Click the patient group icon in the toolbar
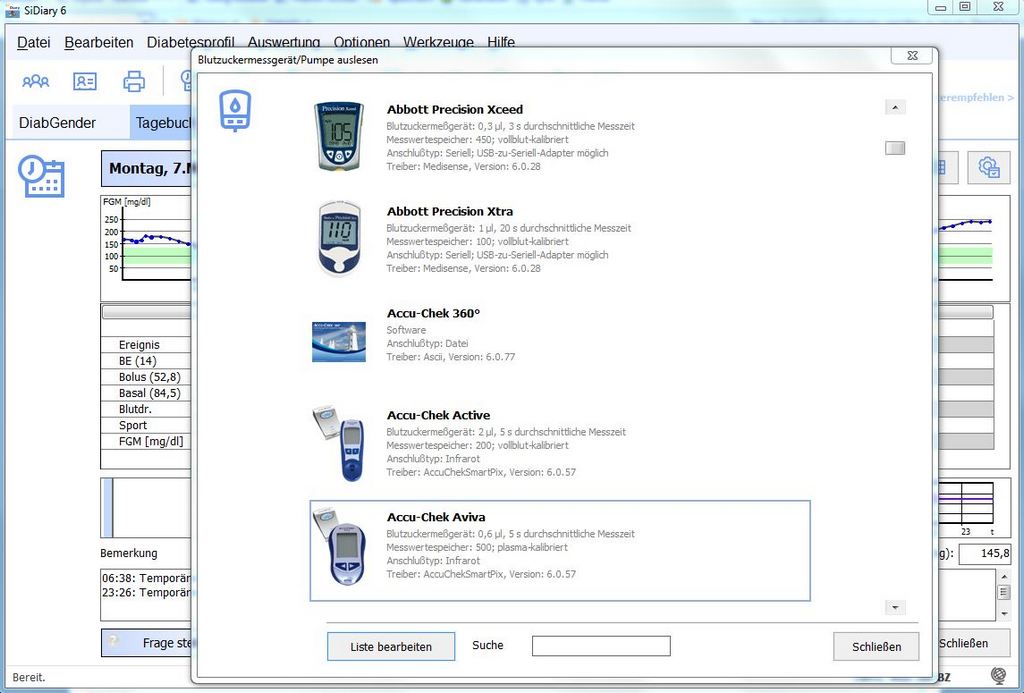Image resolution: width=1024 pixels, height=693 pixels. pyautogui.click(x=36, y=81)
